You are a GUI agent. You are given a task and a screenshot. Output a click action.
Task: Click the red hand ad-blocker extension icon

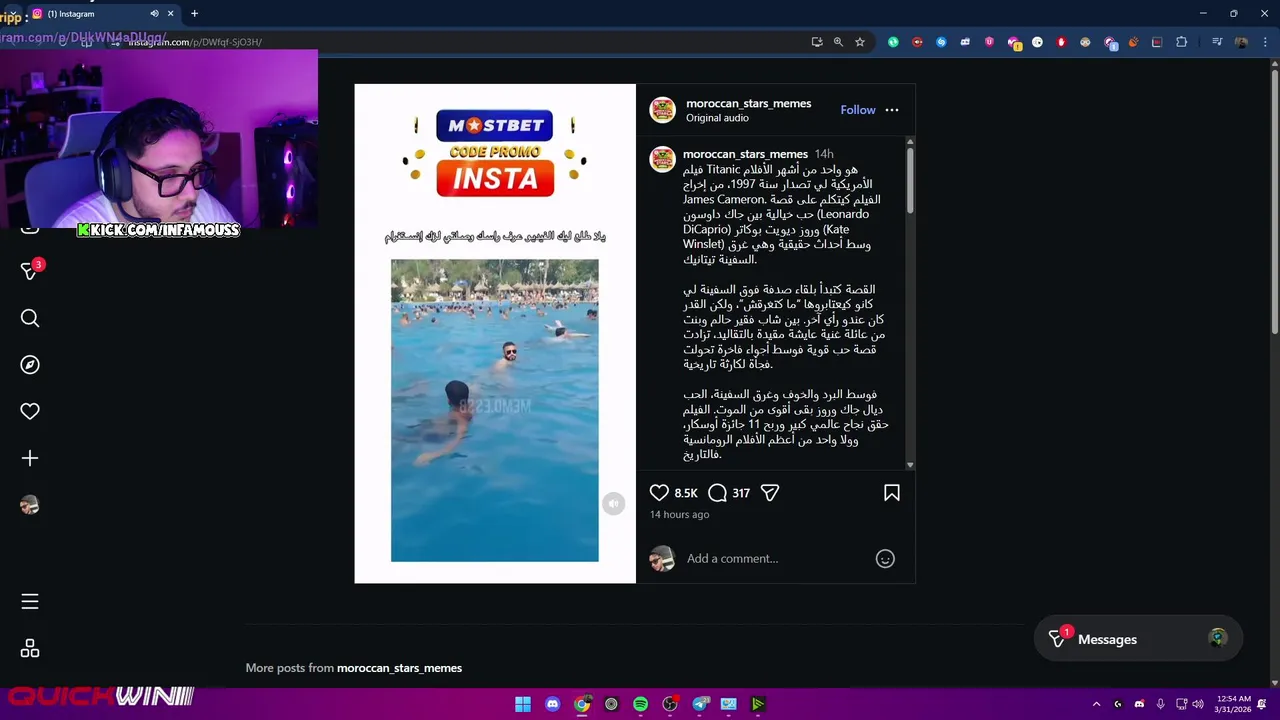click(x=1061, y=42)
